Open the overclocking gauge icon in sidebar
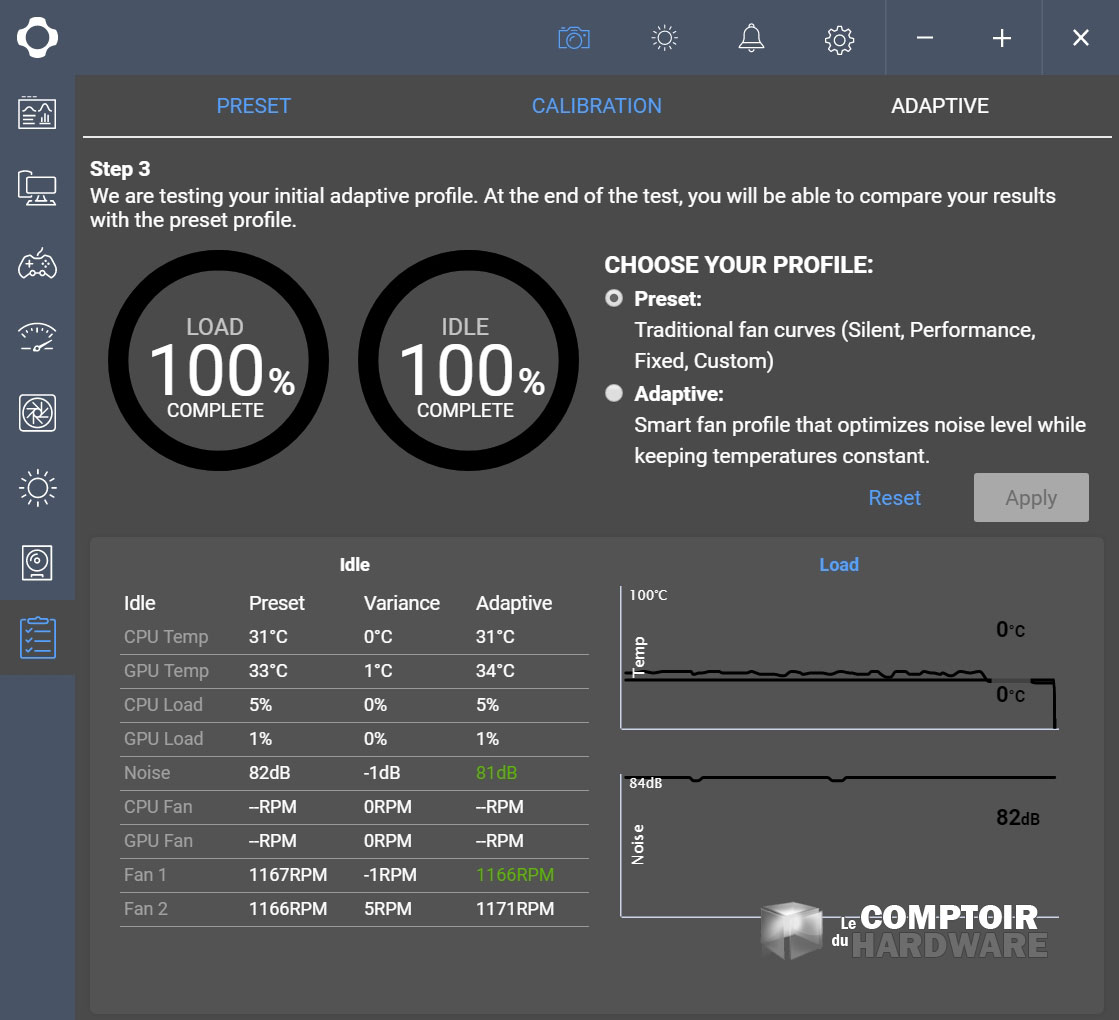Image resolution: width=1119 pixels, height=1020 pixels. point(37,337)
